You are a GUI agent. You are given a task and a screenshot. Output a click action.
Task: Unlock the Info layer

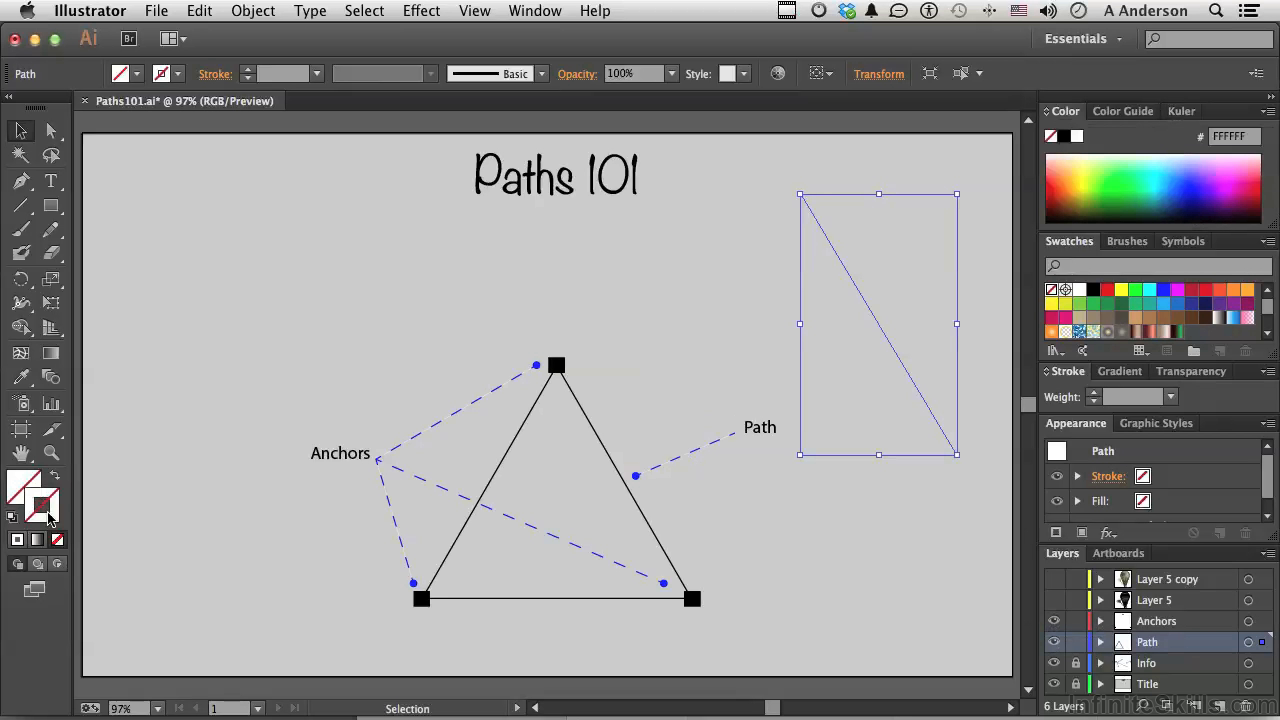1076,663
